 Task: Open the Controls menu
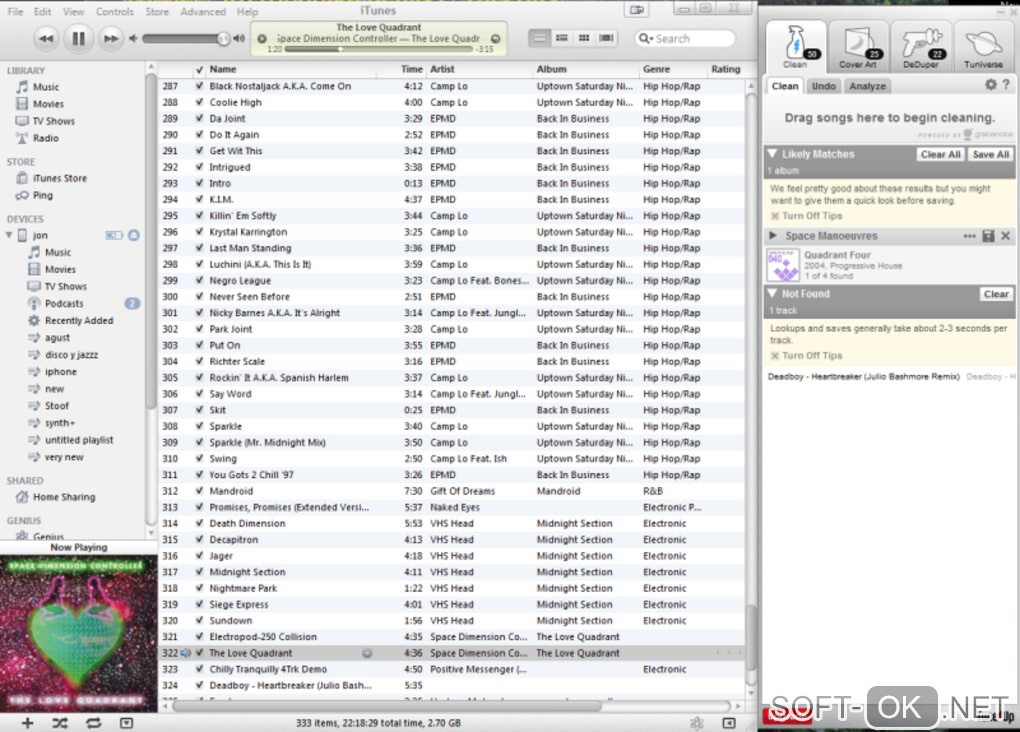click(114, 11)
